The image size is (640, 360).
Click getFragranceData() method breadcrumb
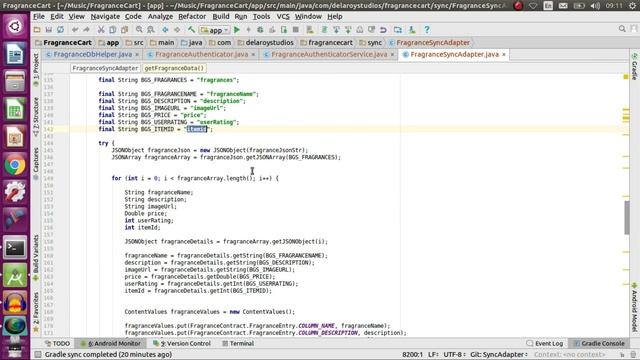(x=174, y=68)
